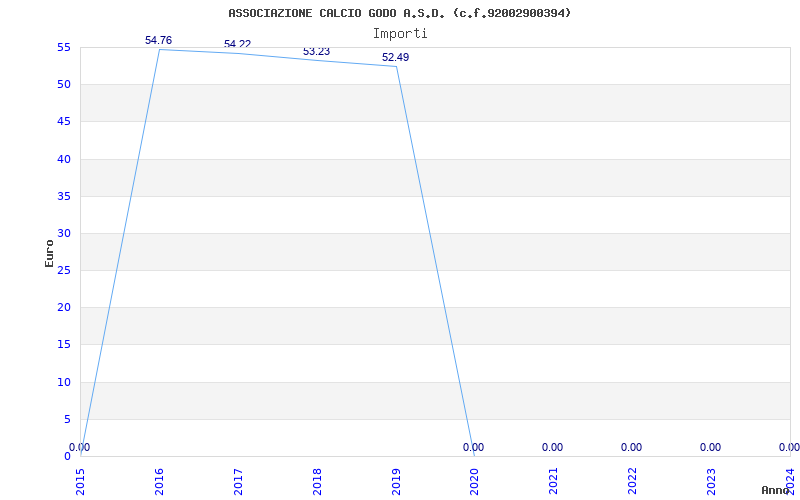Click the Importi subtitle
Screen dimensions: 800x500
point(400,34)
